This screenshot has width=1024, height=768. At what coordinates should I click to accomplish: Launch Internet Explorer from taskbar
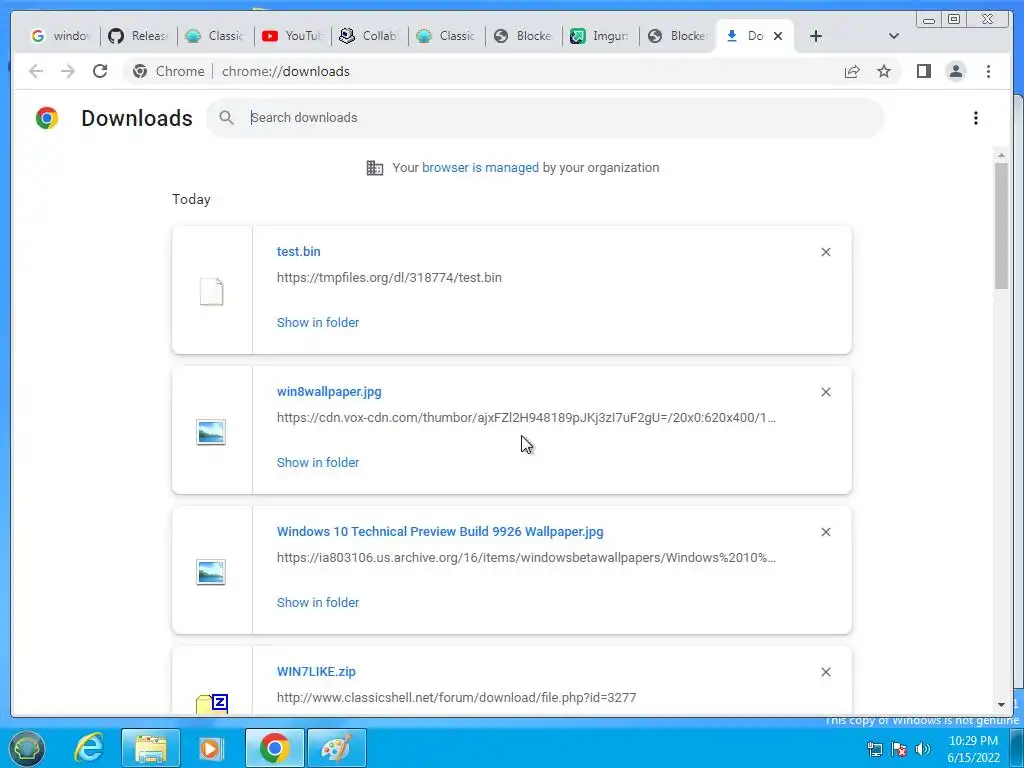pos(88,748)
